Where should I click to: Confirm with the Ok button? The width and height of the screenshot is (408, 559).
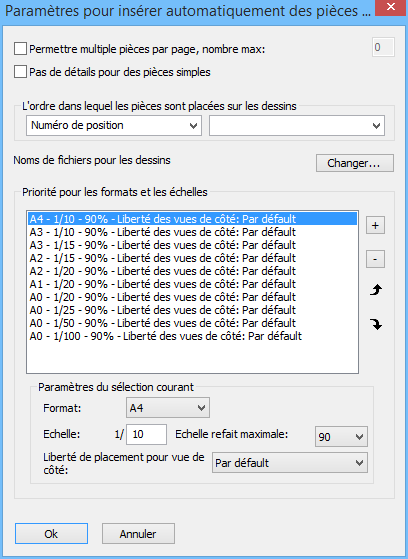click(51, 534)
